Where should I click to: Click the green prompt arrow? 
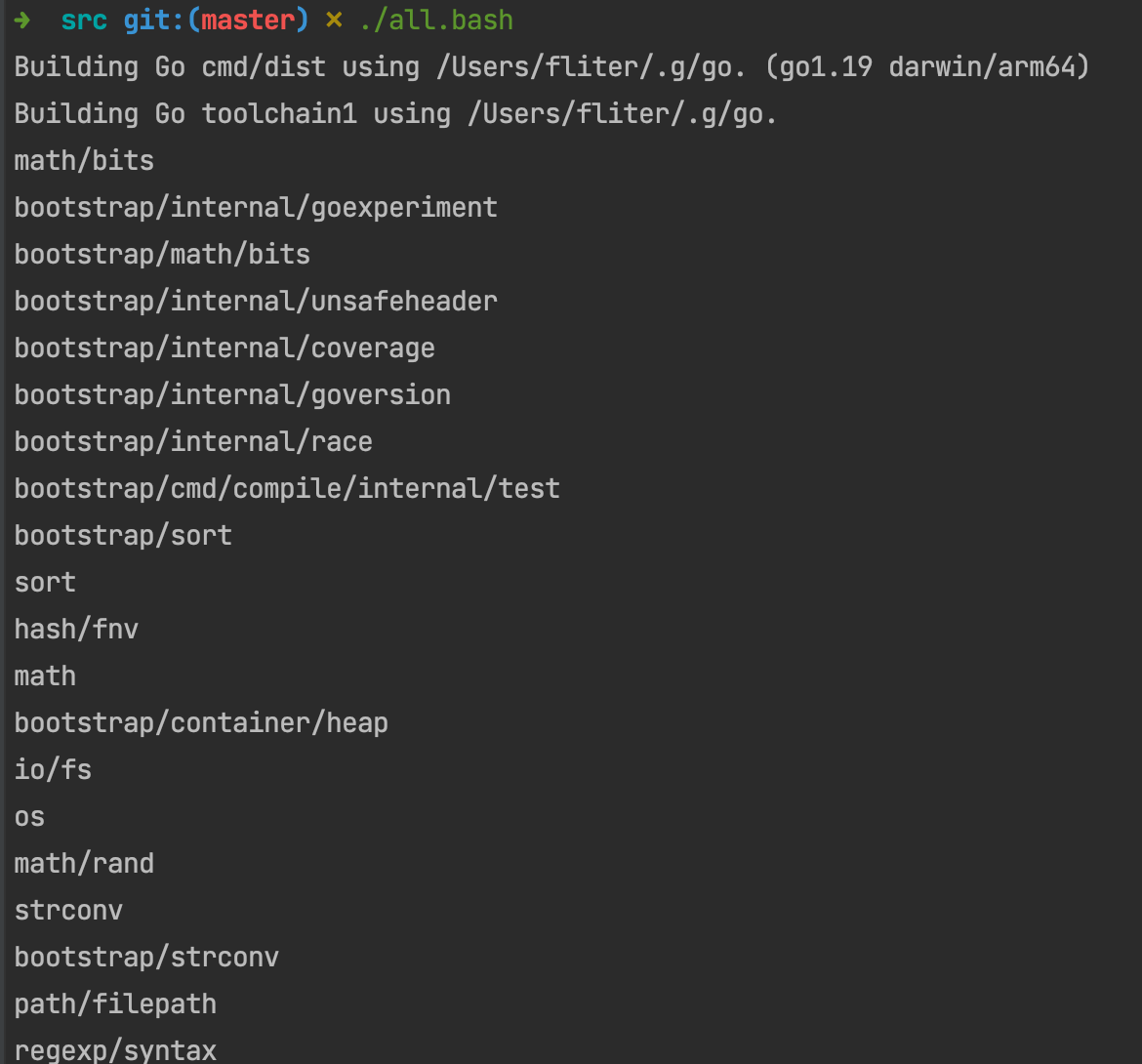click(21, 20)
